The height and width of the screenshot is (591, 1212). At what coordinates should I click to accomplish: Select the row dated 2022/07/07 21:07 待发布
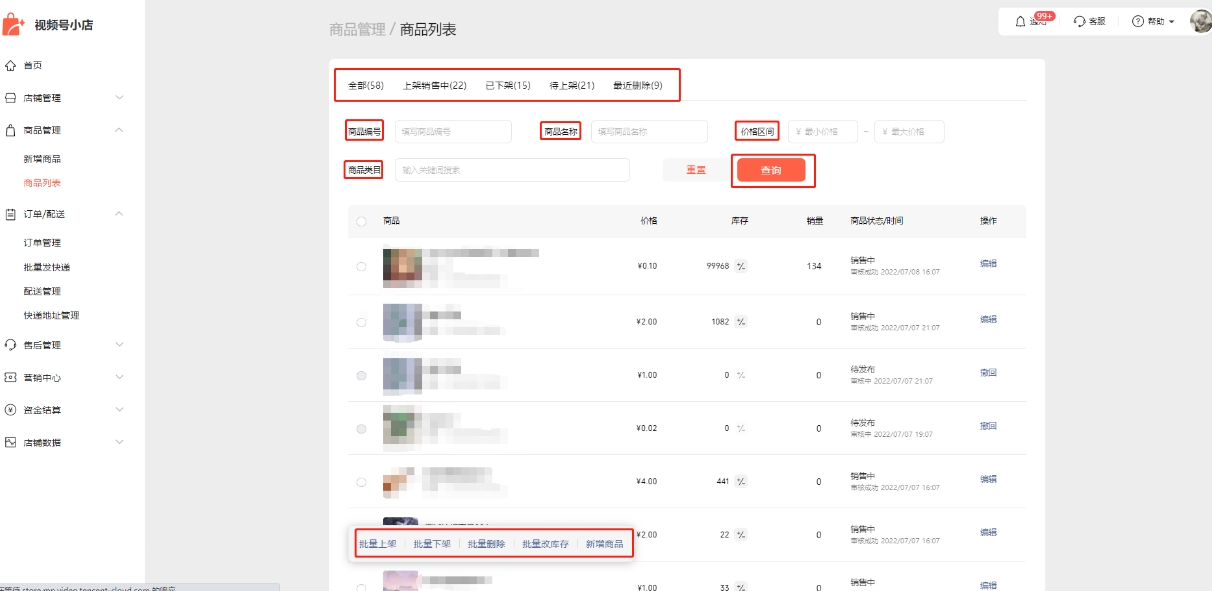point(361,375)
